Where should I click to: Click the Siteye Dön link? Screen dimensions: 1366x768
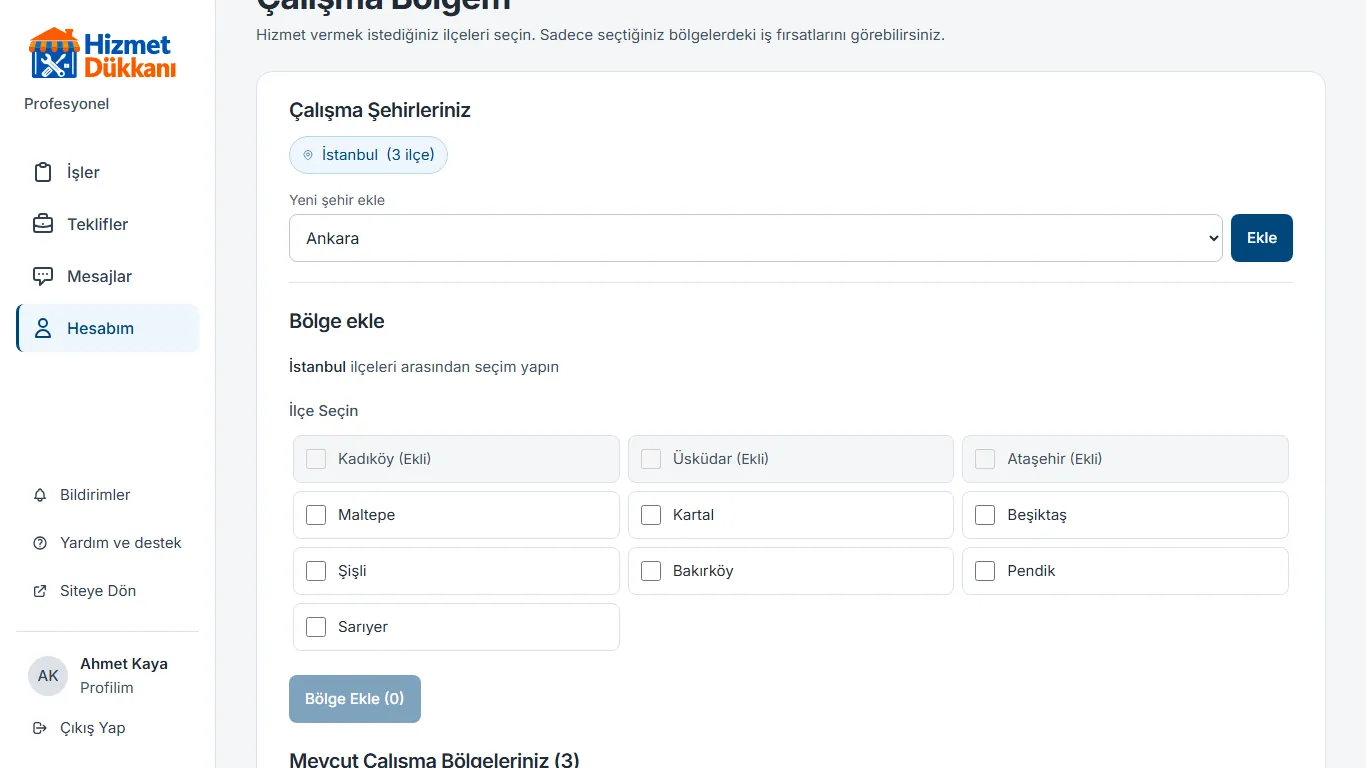tap(108, 591)
